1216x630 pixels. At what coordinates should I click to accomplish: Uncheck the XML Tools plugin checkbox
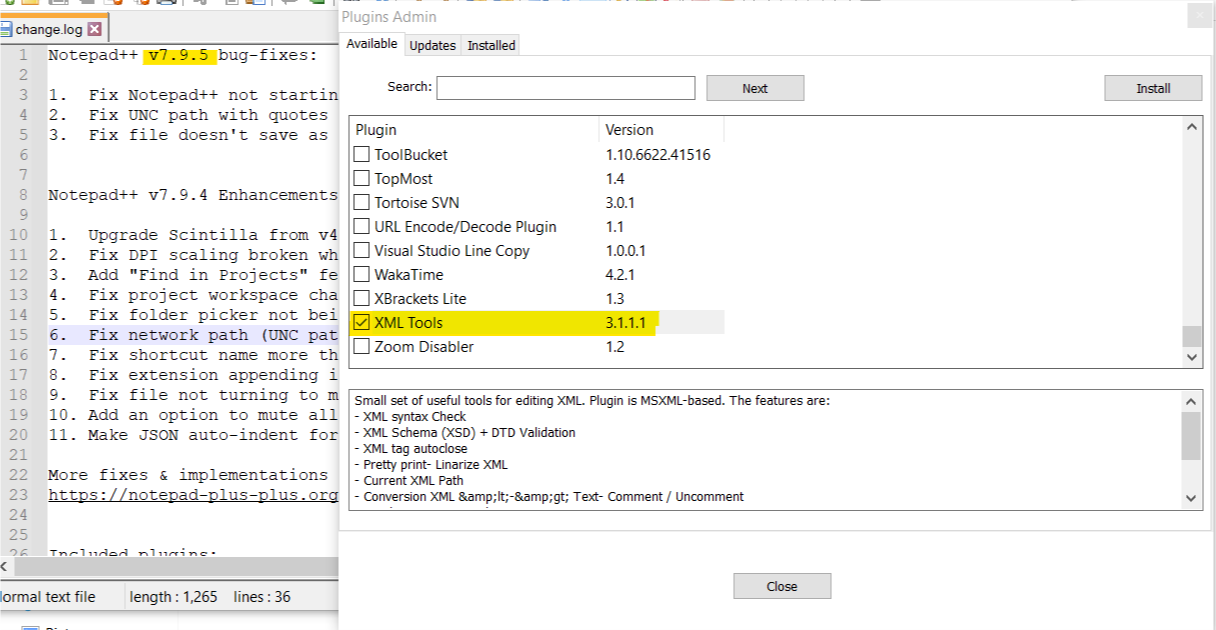(362, 323)
